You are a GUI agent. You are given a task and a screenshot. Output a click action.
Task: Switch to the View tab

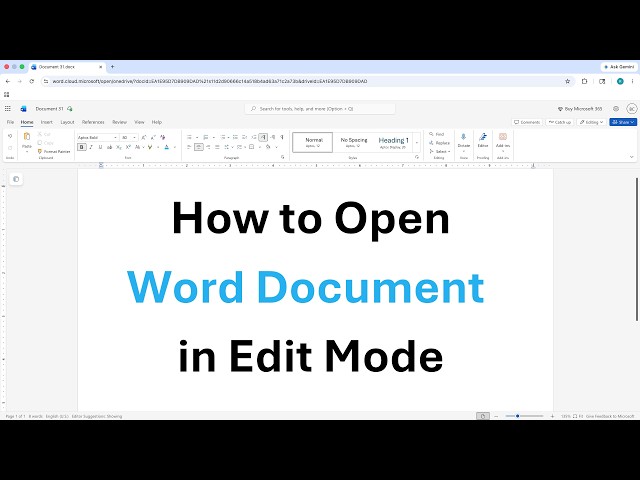139,122
